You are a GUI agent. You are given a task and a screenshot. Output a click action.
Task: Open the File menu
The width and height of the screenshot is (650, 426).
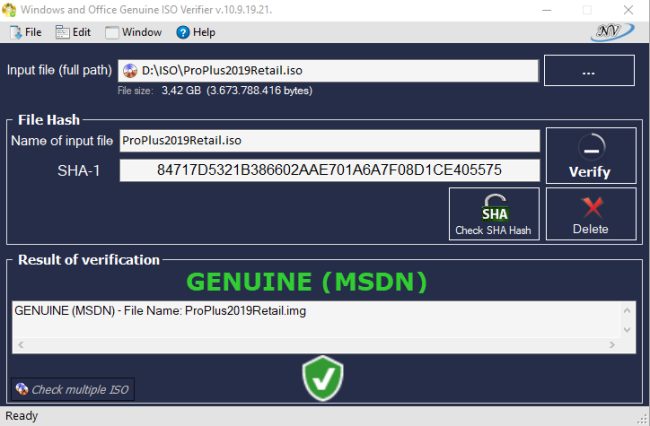[26, 32]
